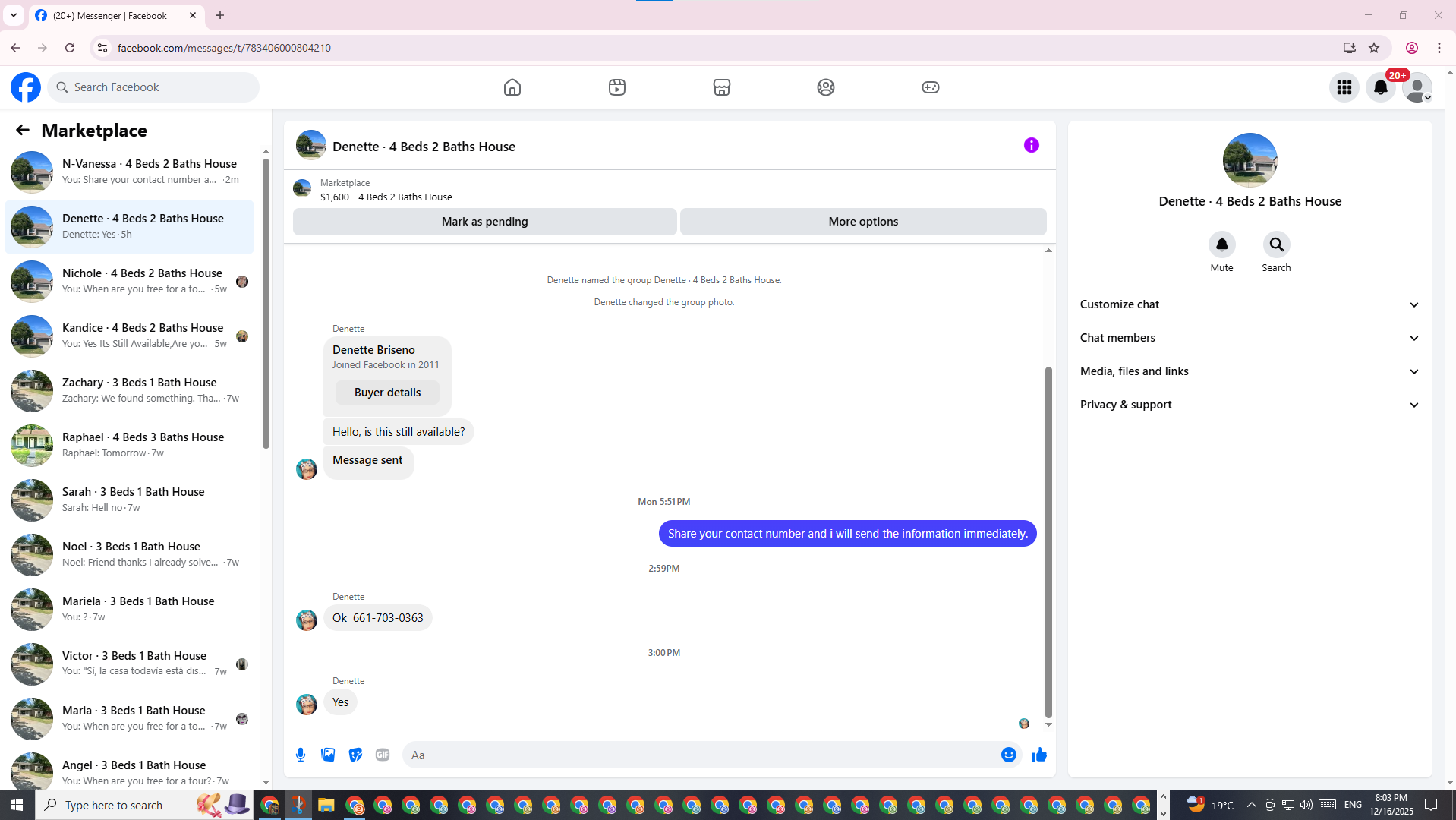
Task: Expand Media, files and links section
Action: pyautogui.click(x=1250, y=371)
